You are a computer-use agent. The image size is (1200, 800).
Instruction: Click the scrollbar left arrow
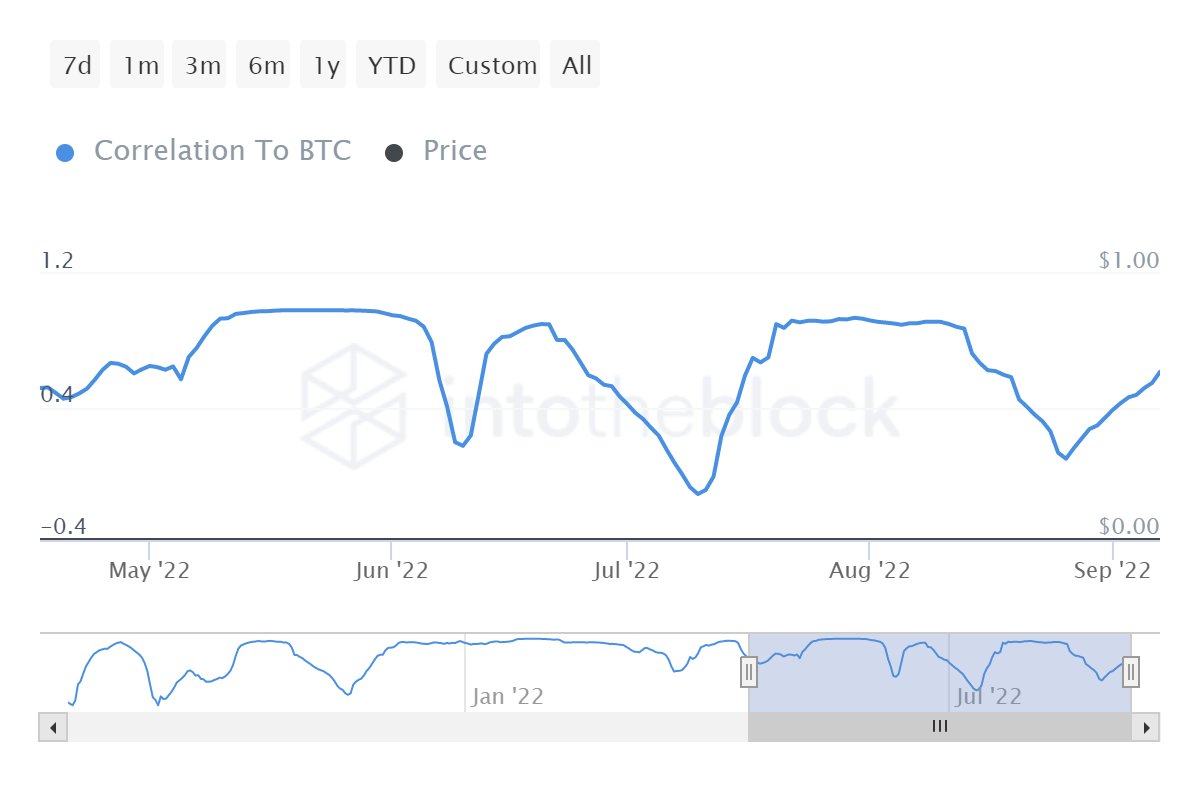[x=53, y=727]
